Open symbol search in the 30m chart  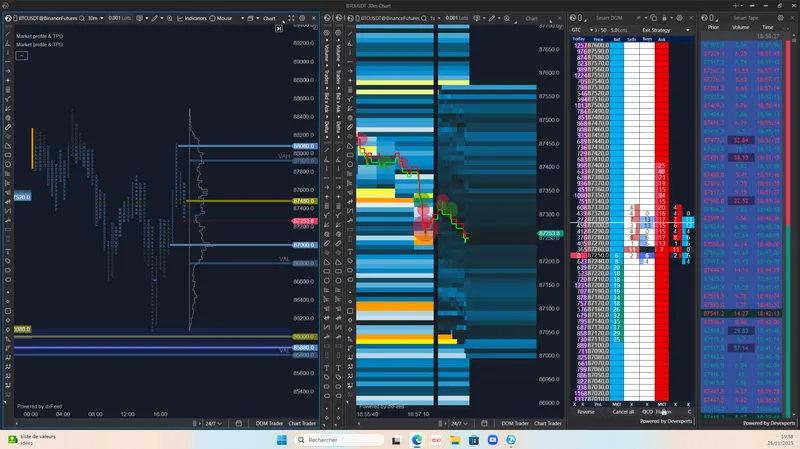[82, 18]
